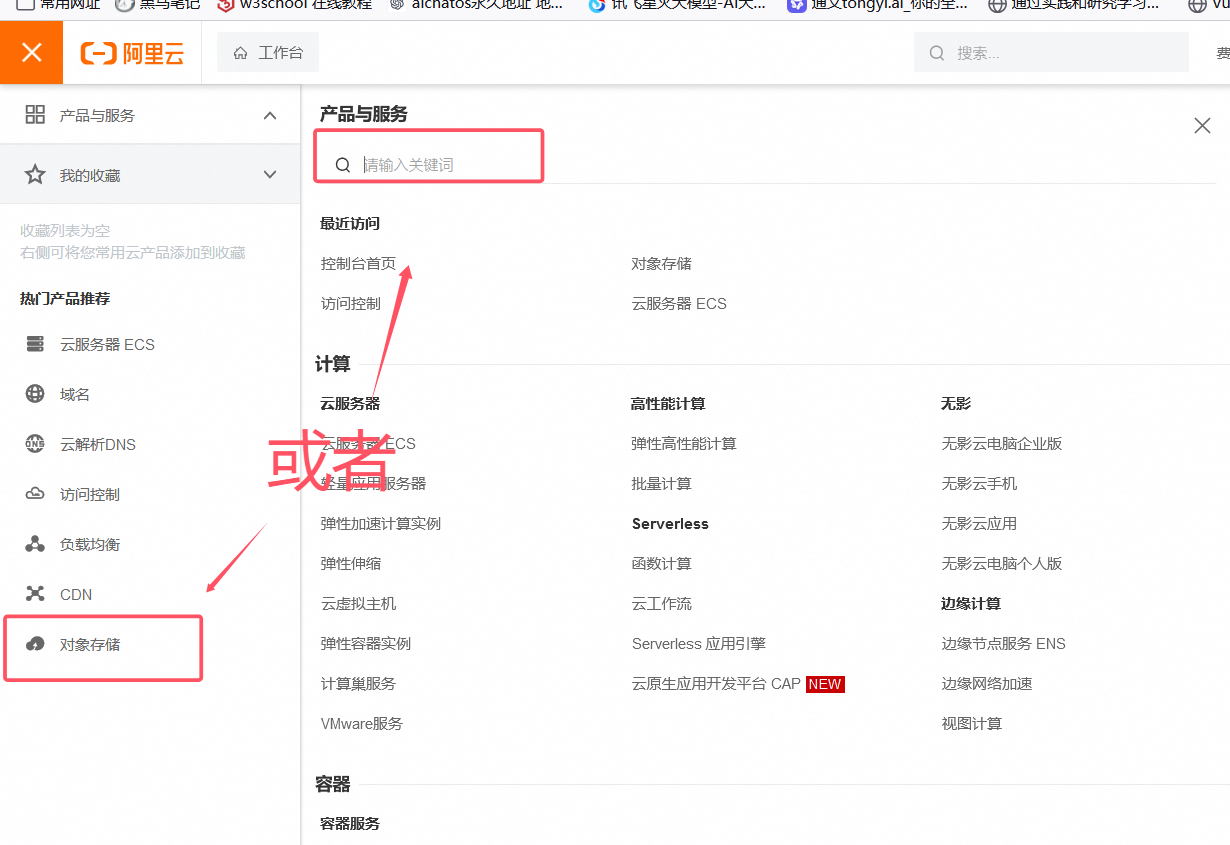1230x845 pixels.
Task: Open 计算巢服务 link
Action: click(x=358, y=684)
